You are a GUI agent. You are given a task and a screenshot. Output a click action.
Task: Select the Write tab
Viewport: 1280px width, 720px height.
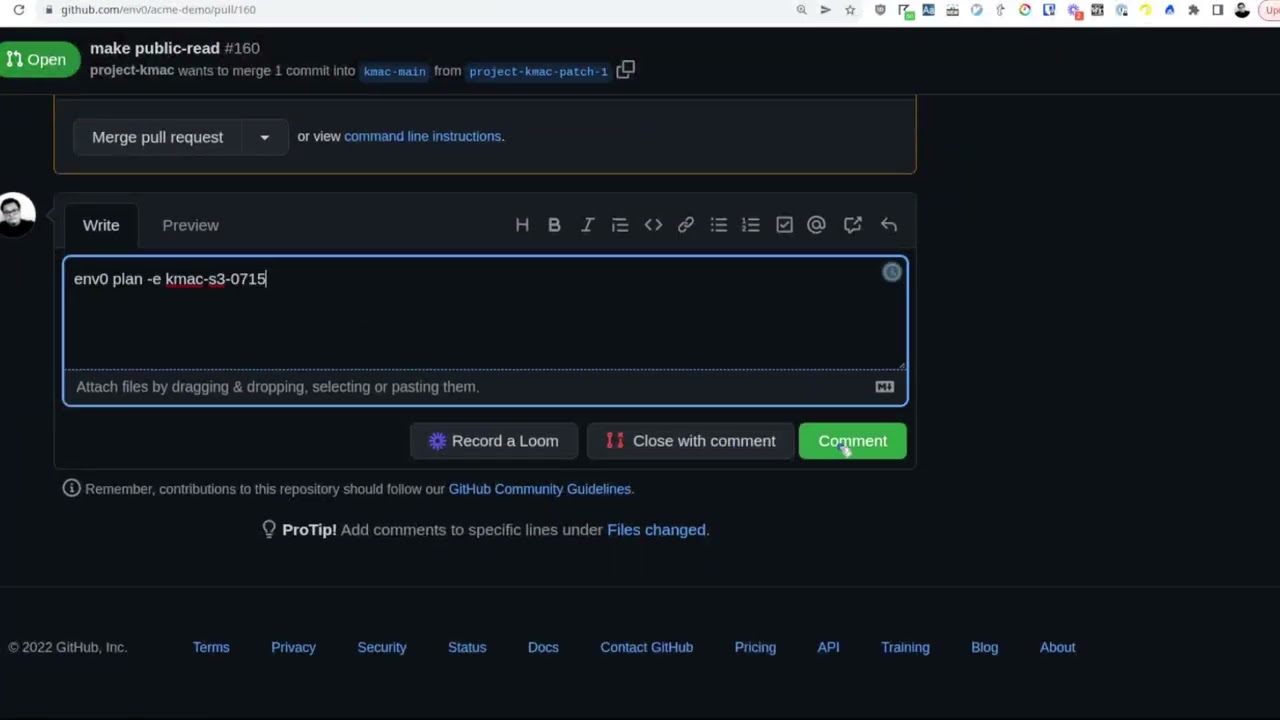[101, 225]
